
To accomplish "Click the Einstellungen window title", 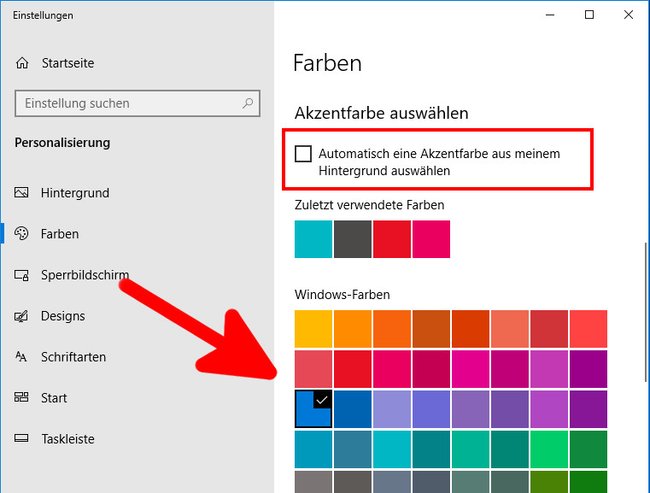I will 43,15.
